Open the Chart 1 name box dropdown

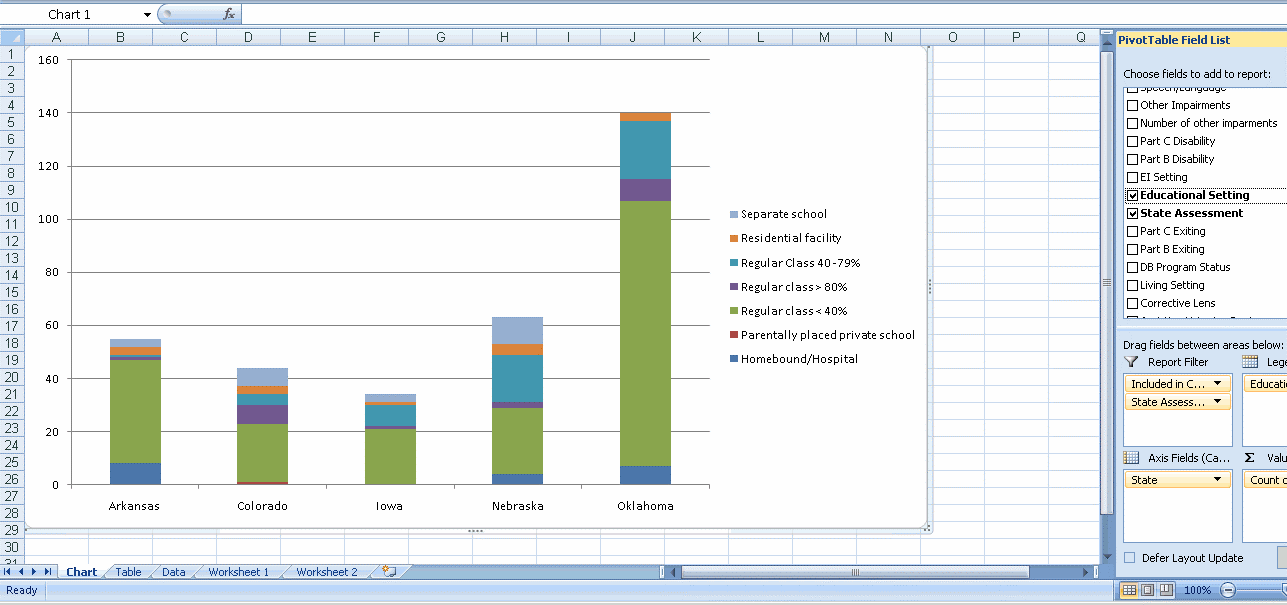coord(147,14)
